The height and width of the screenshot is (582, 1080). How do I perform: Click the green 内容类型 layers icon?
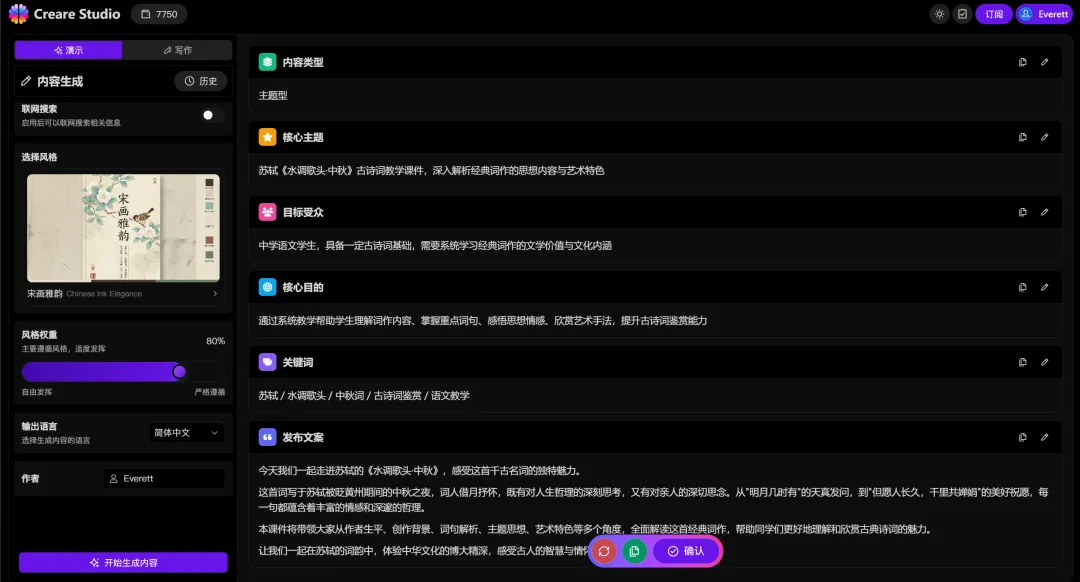tap(267, 62)
